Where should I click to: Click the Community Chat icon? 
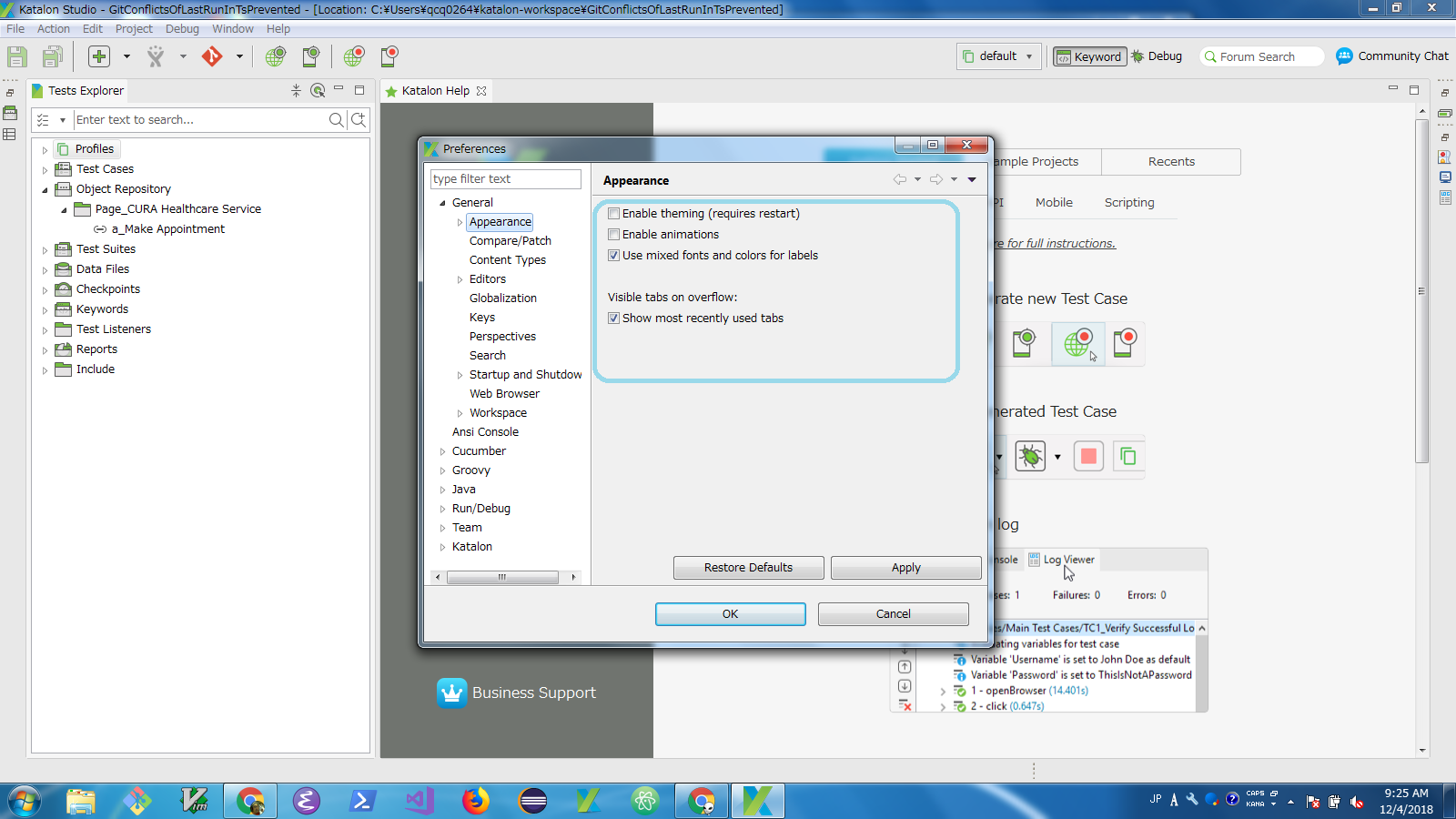coord(1344,56)
